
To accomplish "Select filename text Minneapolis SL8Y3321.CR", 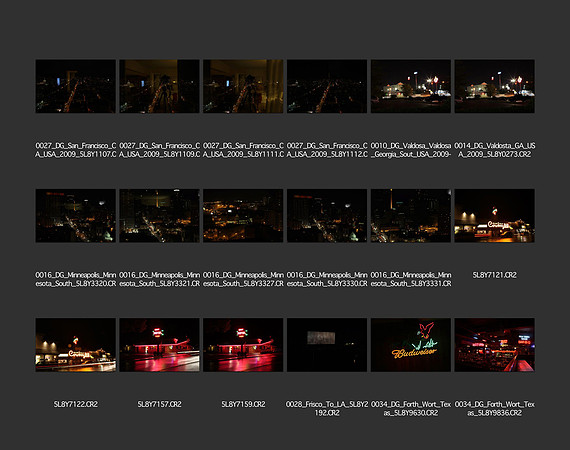I will point(159,279).
